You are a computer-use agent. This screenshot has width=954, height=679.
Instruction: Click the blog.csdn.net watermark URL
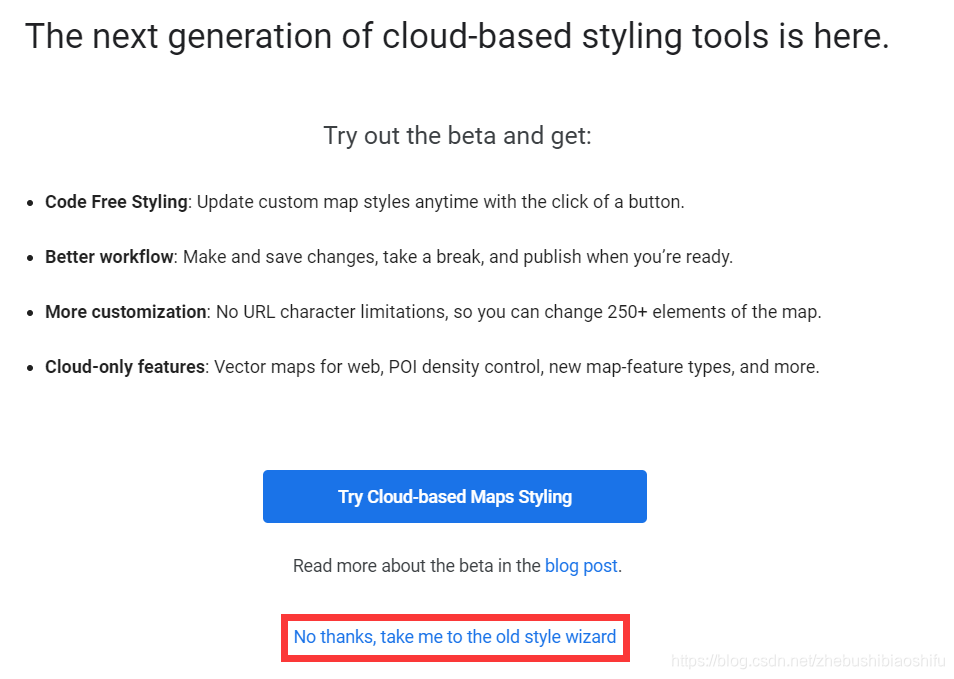(808, 661)
